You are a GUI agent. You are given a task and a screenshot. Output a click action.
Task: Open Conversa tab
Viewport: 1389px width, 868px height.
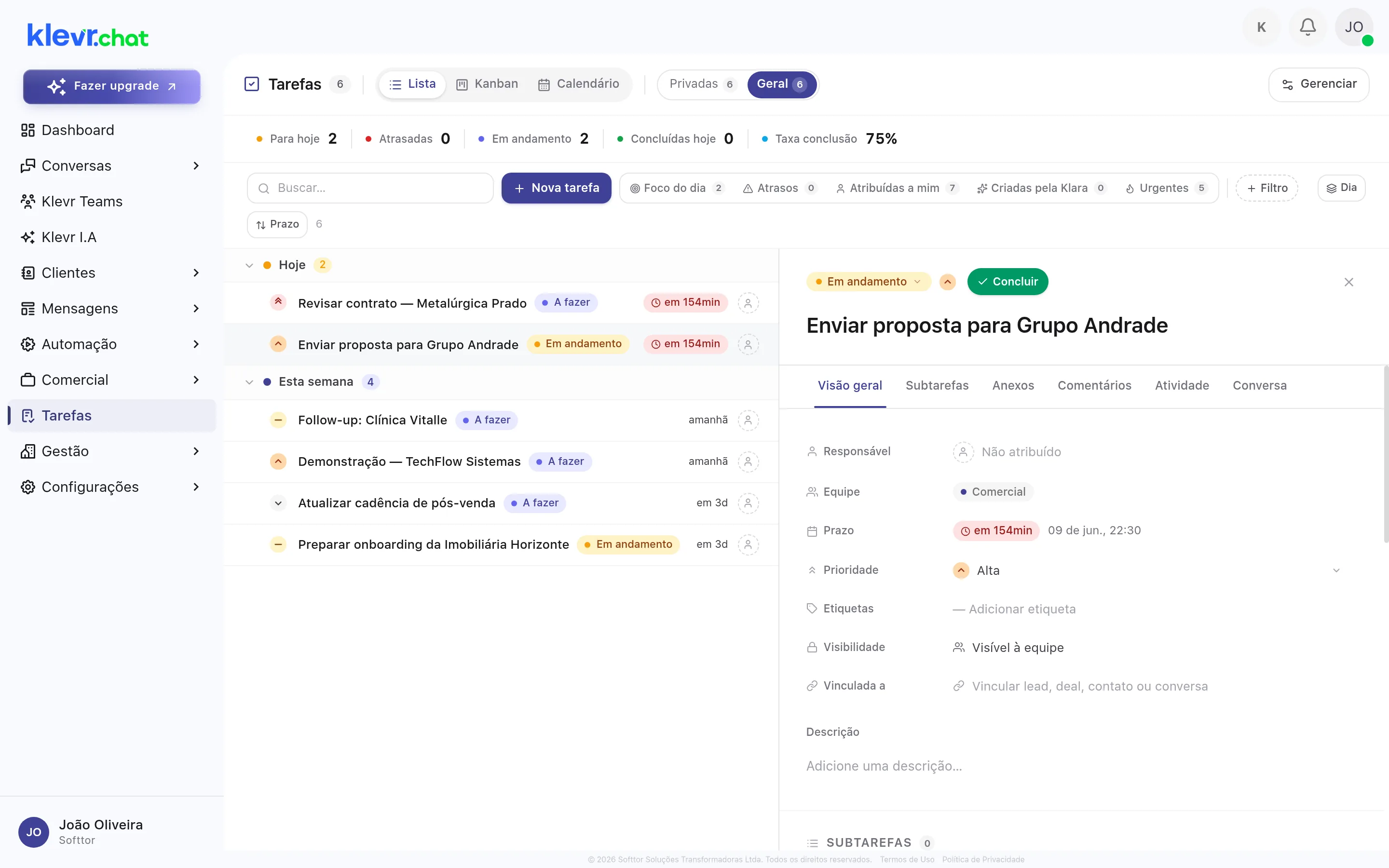click(1259, 386)
